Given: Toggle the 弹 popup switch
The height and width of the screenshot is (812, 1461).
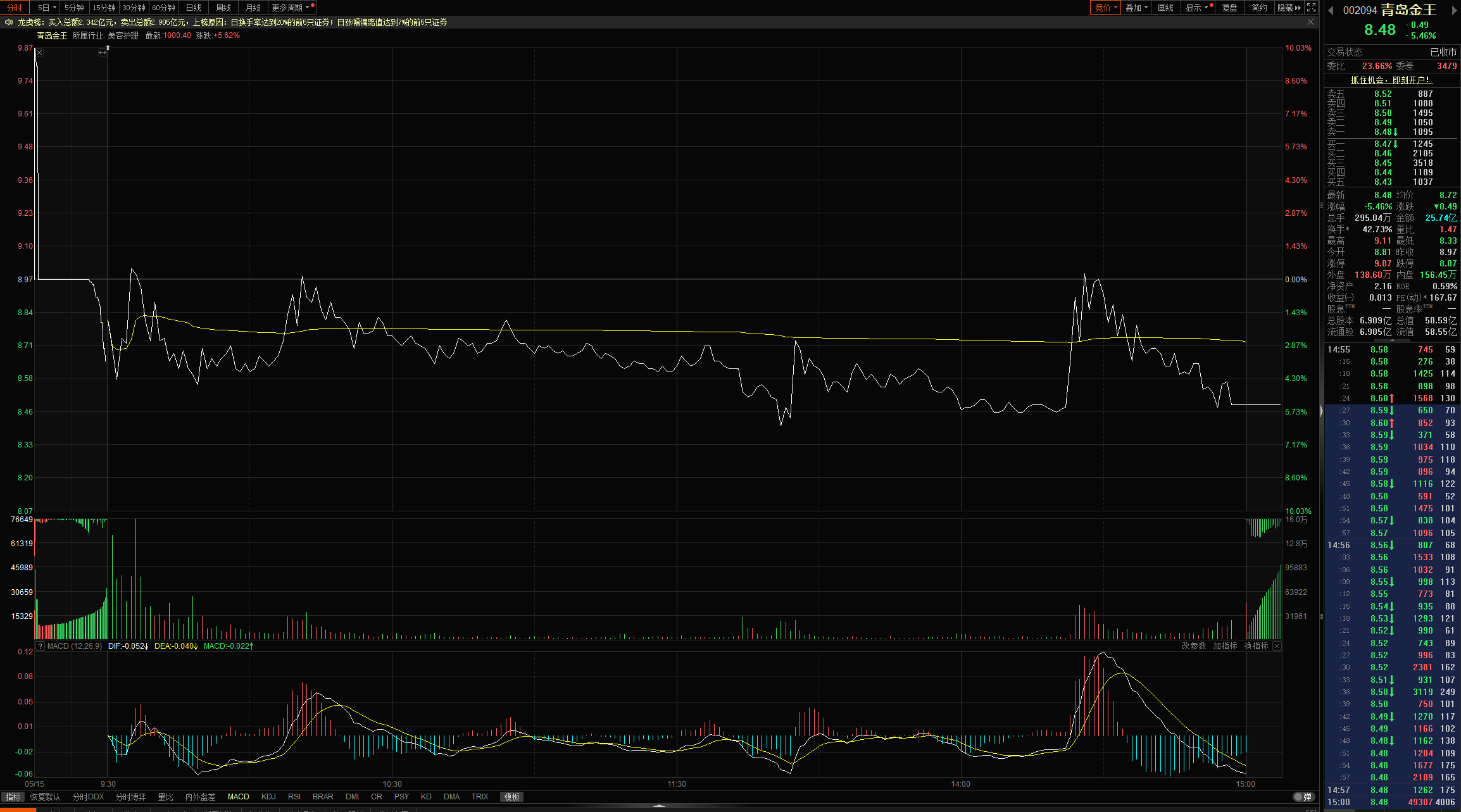Looking at the screenshot, I should tap(1303, 797).
